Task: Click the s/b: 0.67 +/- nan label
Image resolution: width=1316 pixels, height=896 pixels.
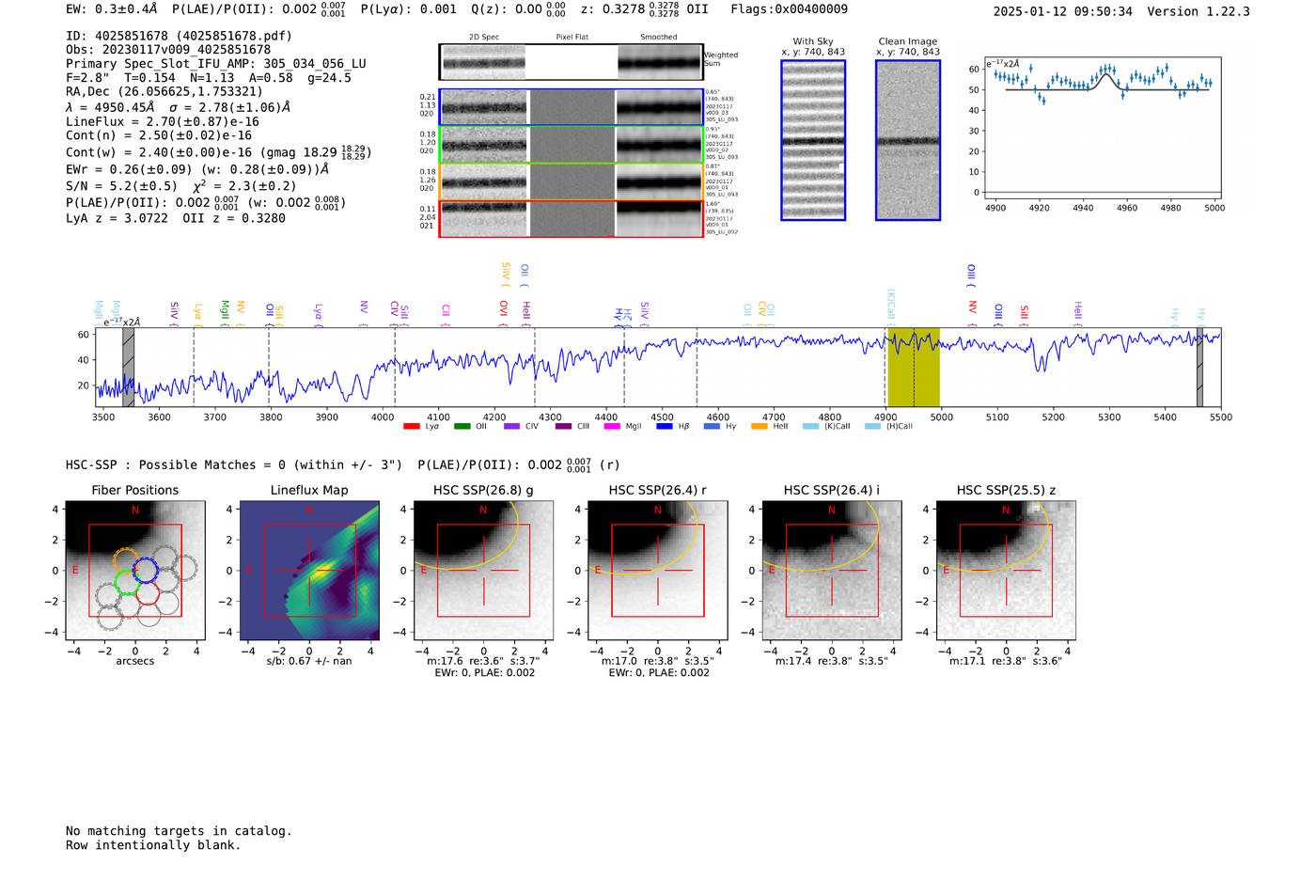Action: tap(309, 661)
